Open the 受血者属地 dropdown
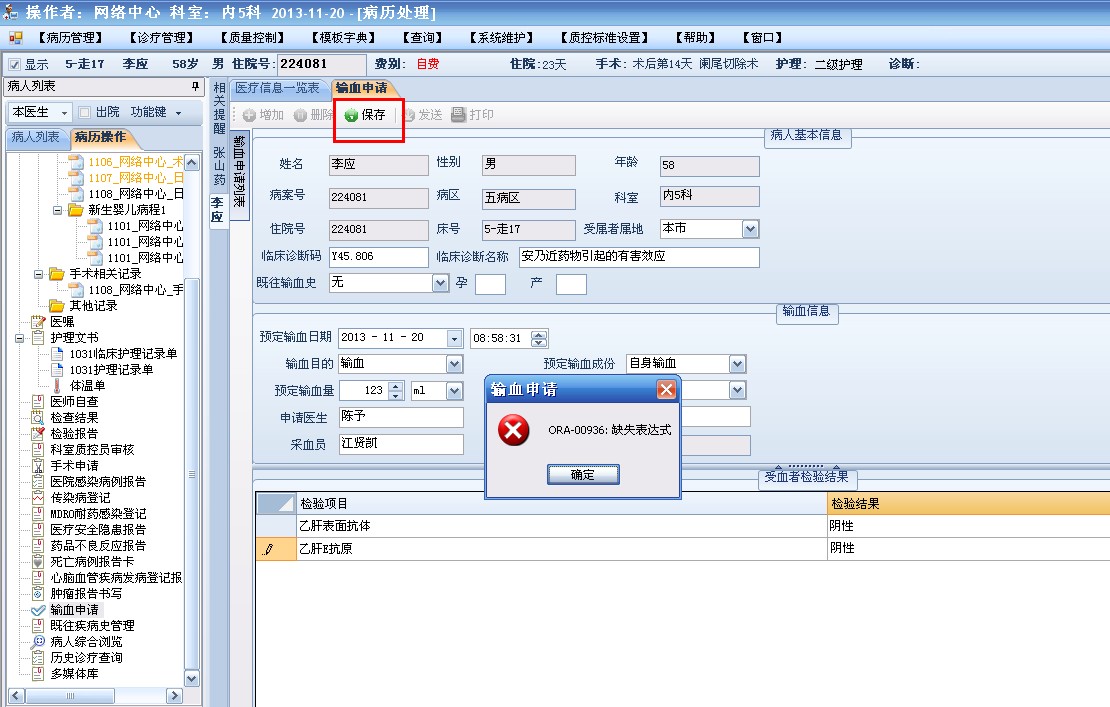This screenshot has width=1110, height=707. tap(750, 229)
